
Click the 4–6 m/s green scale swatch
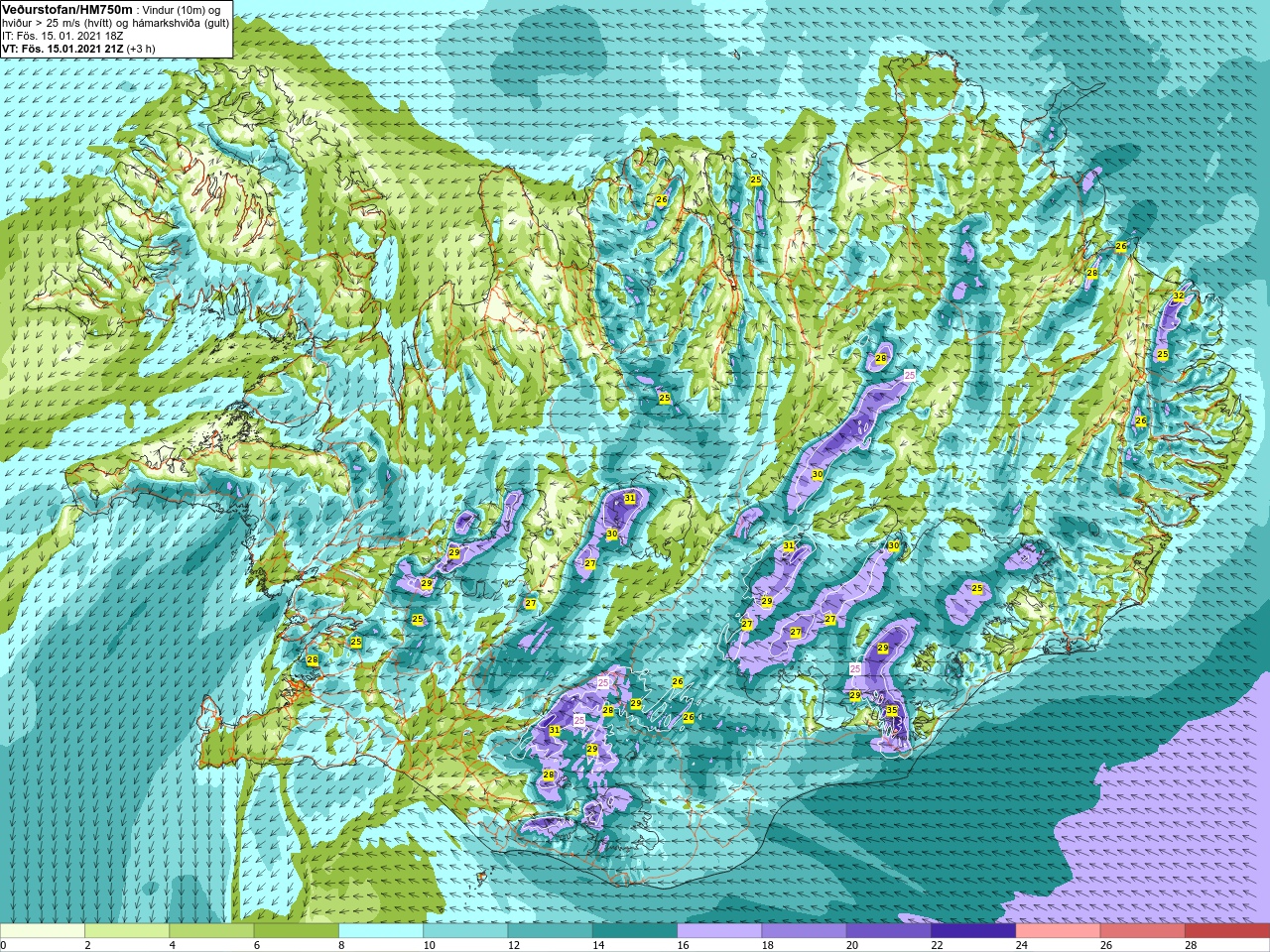(x=211, y=931)
